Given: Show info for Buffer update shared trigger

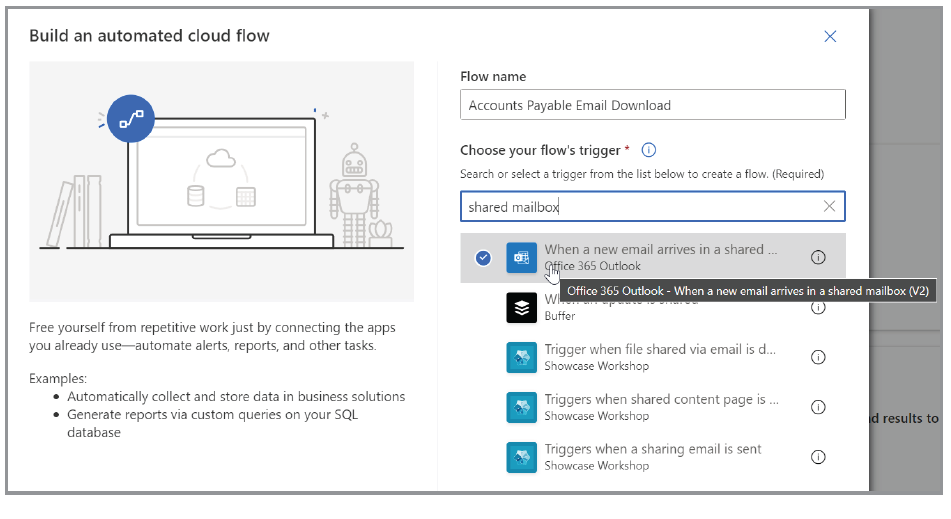Looking at the screenshot, I should (x=818, y=308).
